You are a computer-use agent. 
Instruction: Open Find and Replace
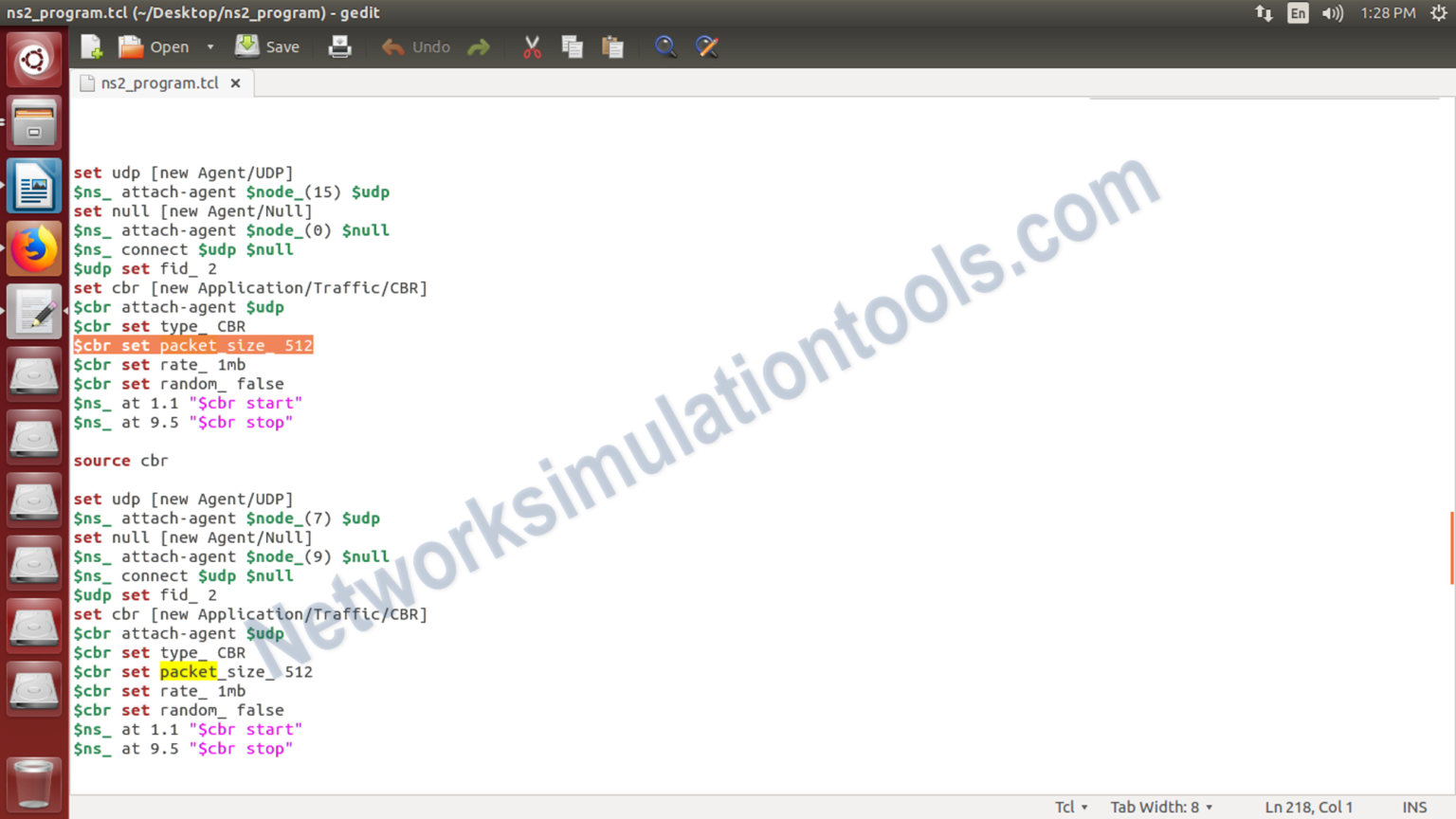[x=707, y=46]
